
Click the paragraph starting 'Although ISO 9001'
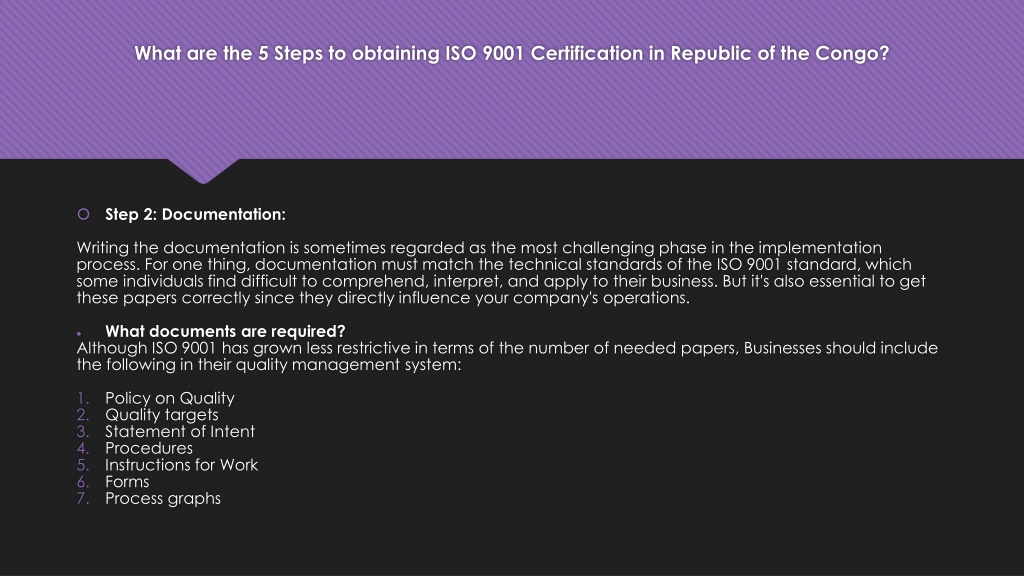pyautogui.click(x=507, y=356)
